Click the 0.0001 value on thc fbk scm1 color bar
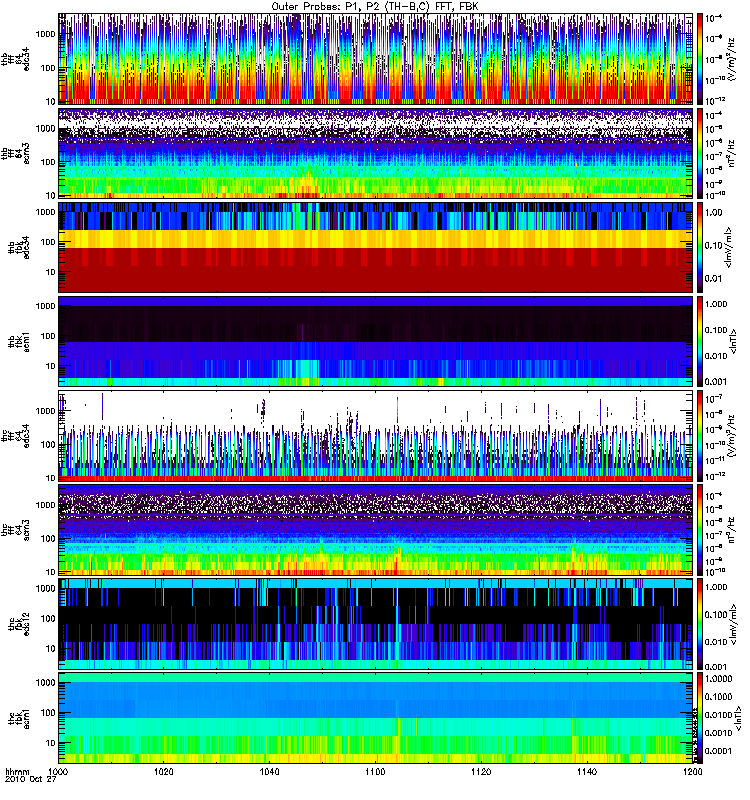Screen dimensions: 750x800 pyautogui.click(x=718, y=751)
